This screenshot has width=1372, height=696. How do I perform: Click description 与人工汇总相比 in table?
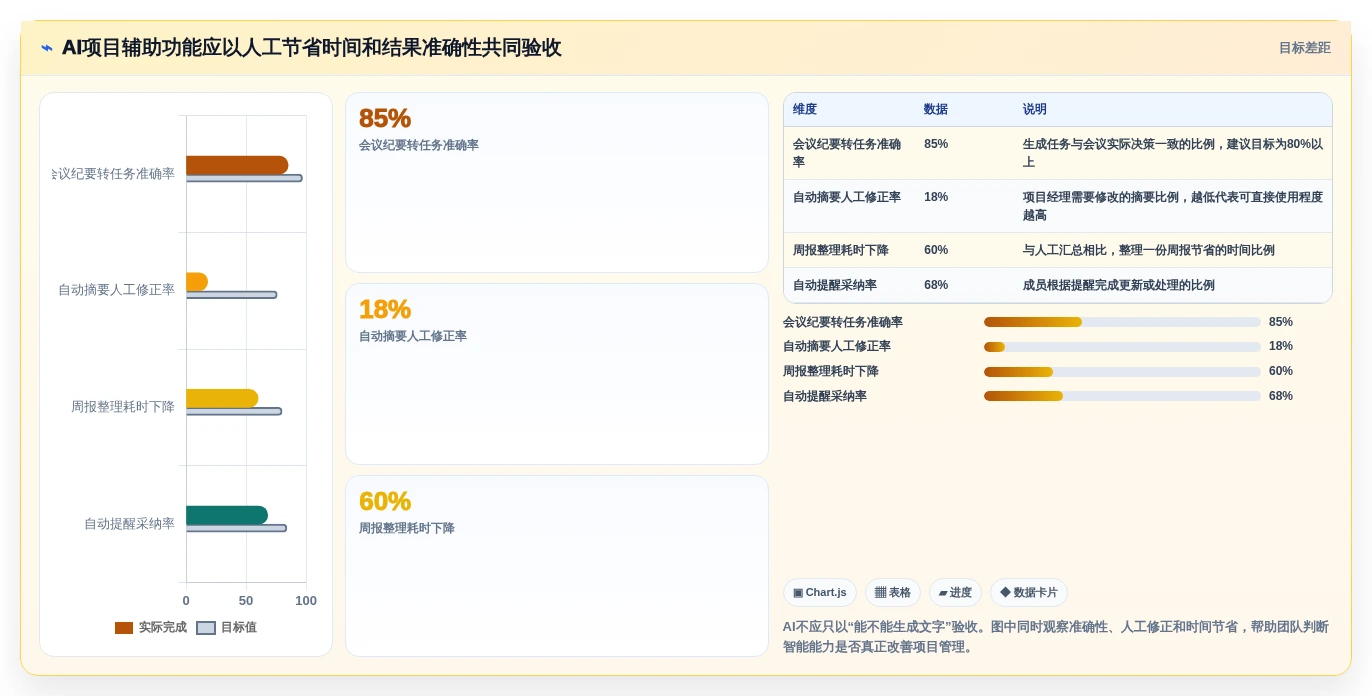(x=1149, y=250)
